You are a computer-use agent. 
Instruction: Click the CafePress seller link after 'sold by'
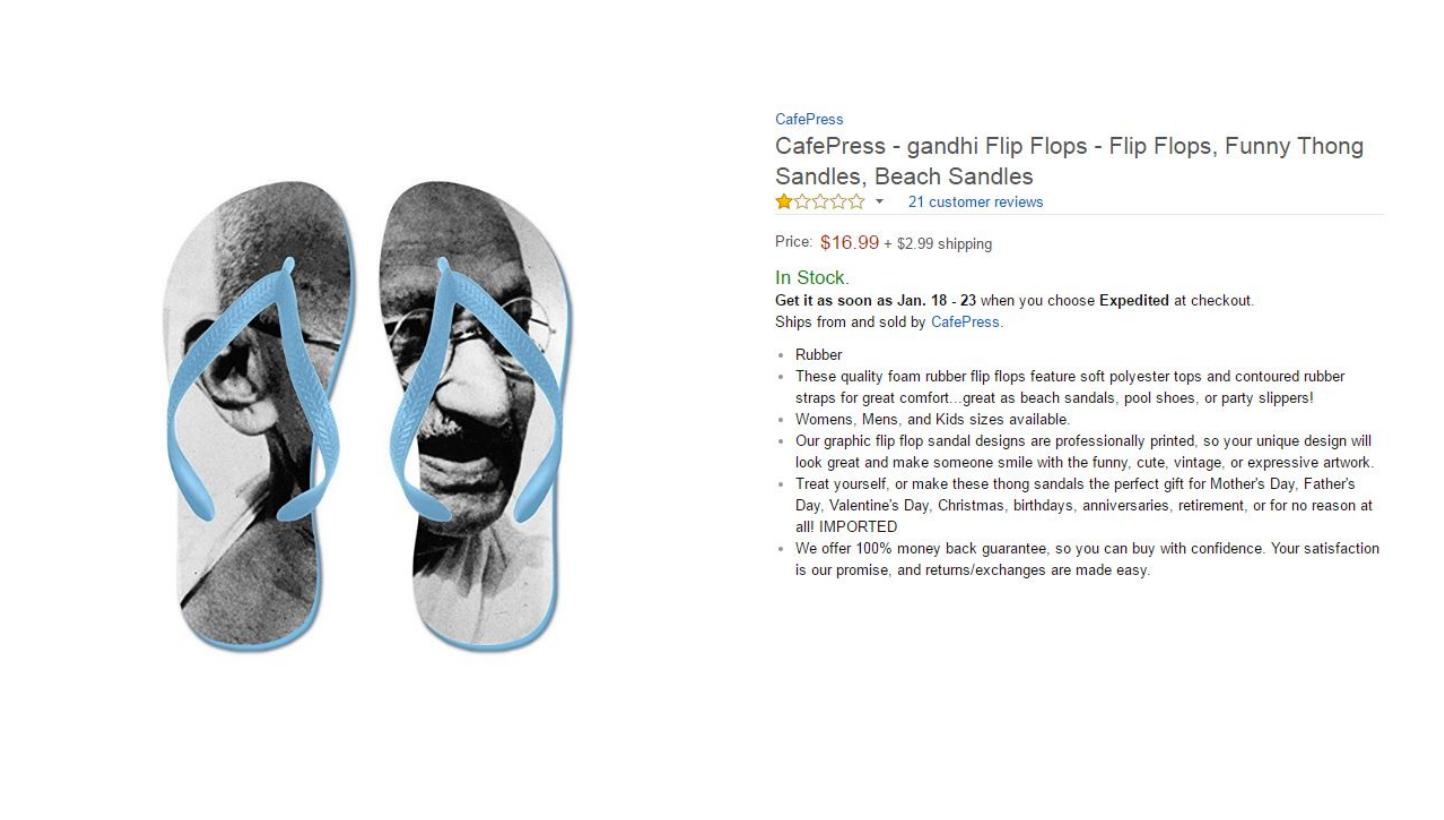(965, 322)
